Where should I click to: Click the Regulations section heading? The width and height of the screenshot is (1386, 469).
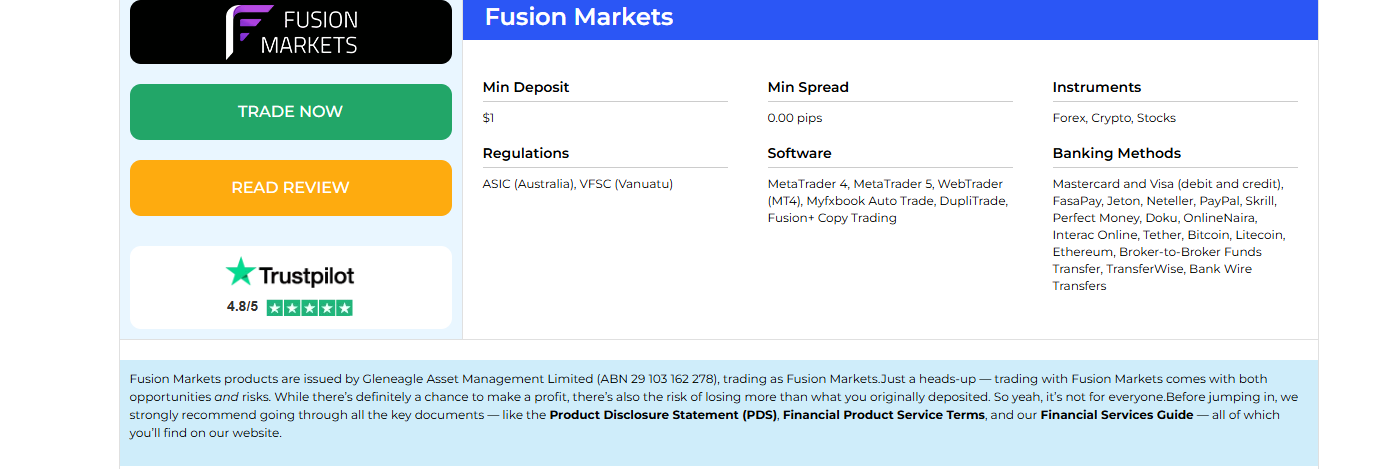(526, 153)
